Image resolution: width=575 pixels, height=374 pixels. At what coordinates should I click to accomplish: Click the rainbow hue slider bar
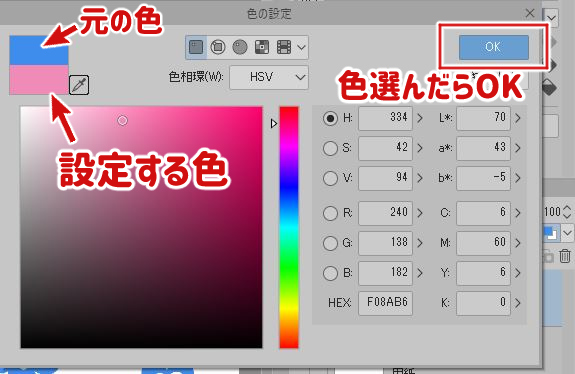coord(289,227)
